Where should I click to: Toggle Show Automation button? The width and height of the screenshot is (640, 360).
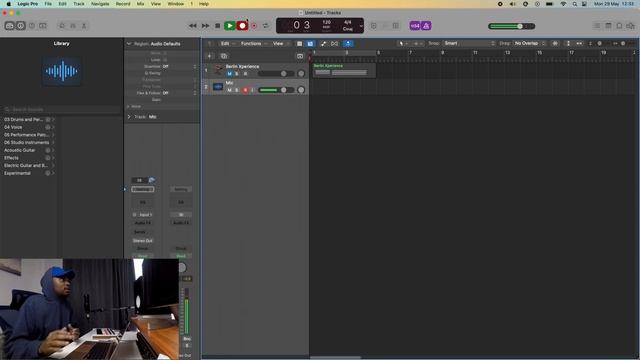point(323,44)
